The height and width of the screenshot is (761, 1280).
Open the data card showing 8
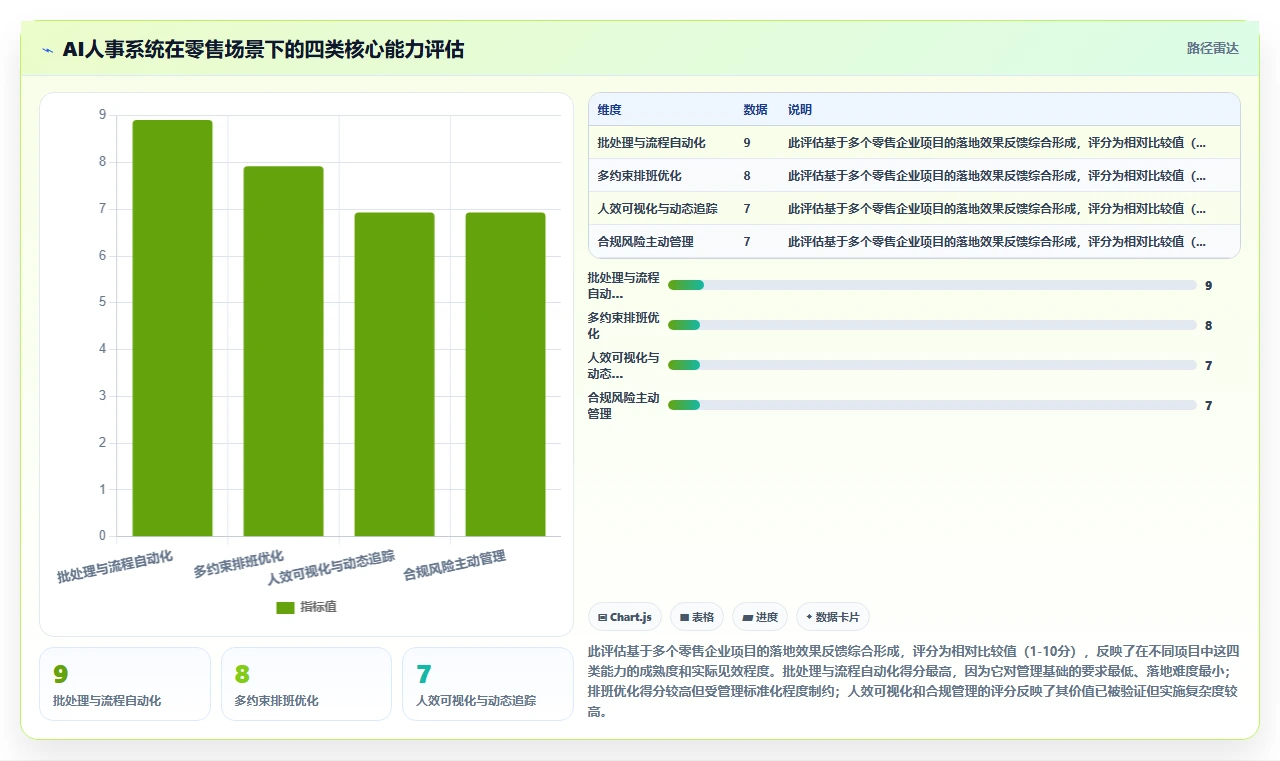coord(306,684)
